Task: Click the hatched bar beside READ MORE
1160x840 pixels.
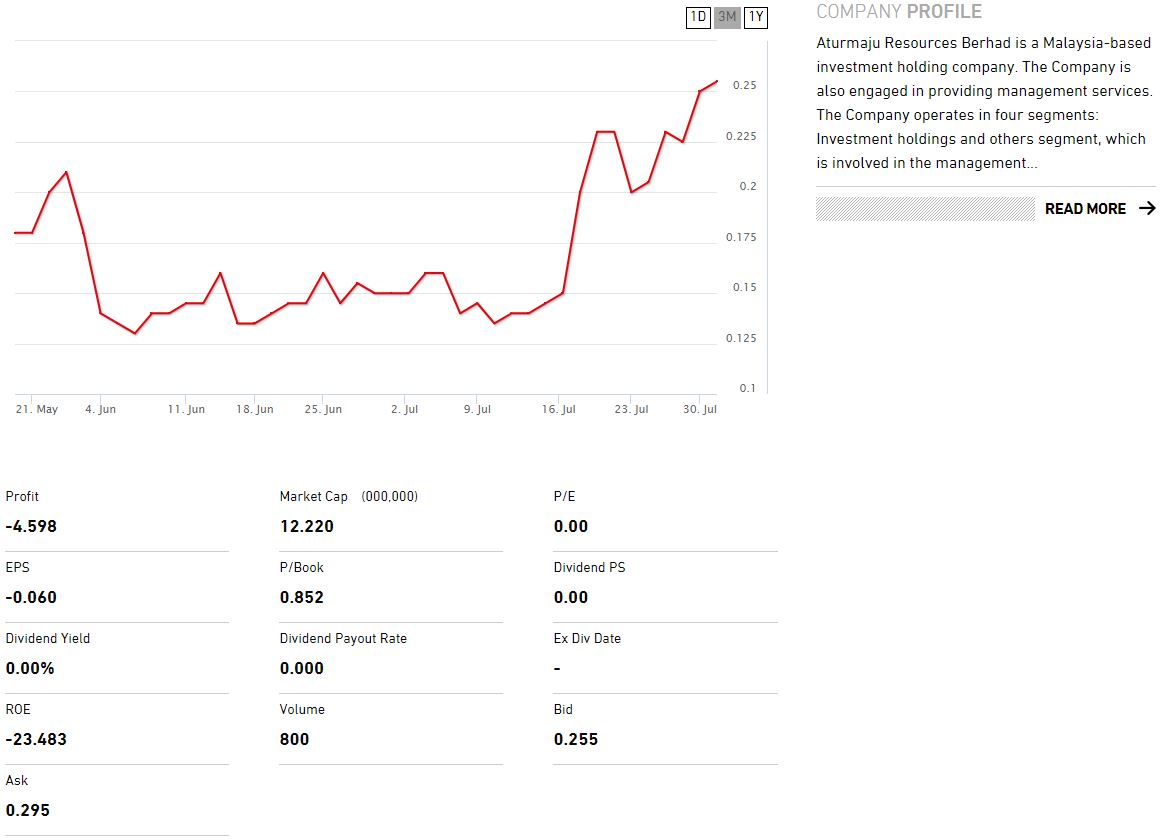Action: [925, 209]
